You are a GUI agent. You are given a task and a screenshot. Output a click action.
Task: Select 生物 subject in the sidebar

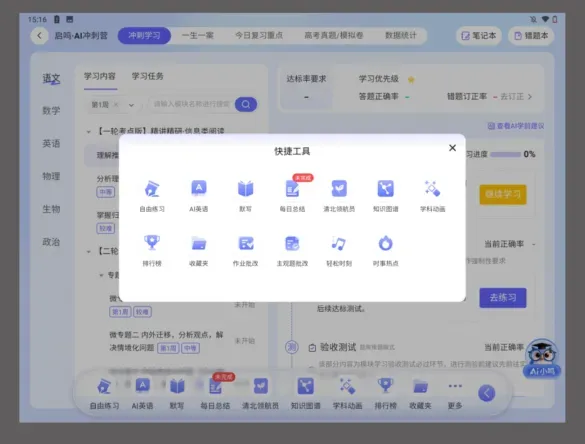[51, 209]
